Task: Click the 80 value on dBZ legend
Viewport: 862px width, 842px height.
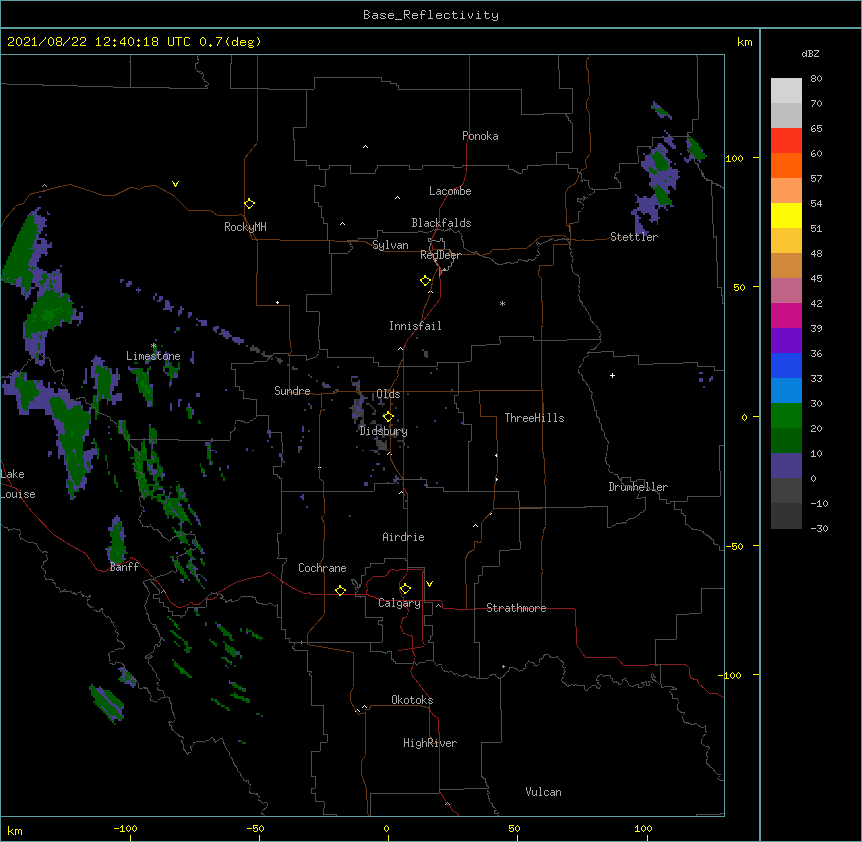Action: [816, 79]
